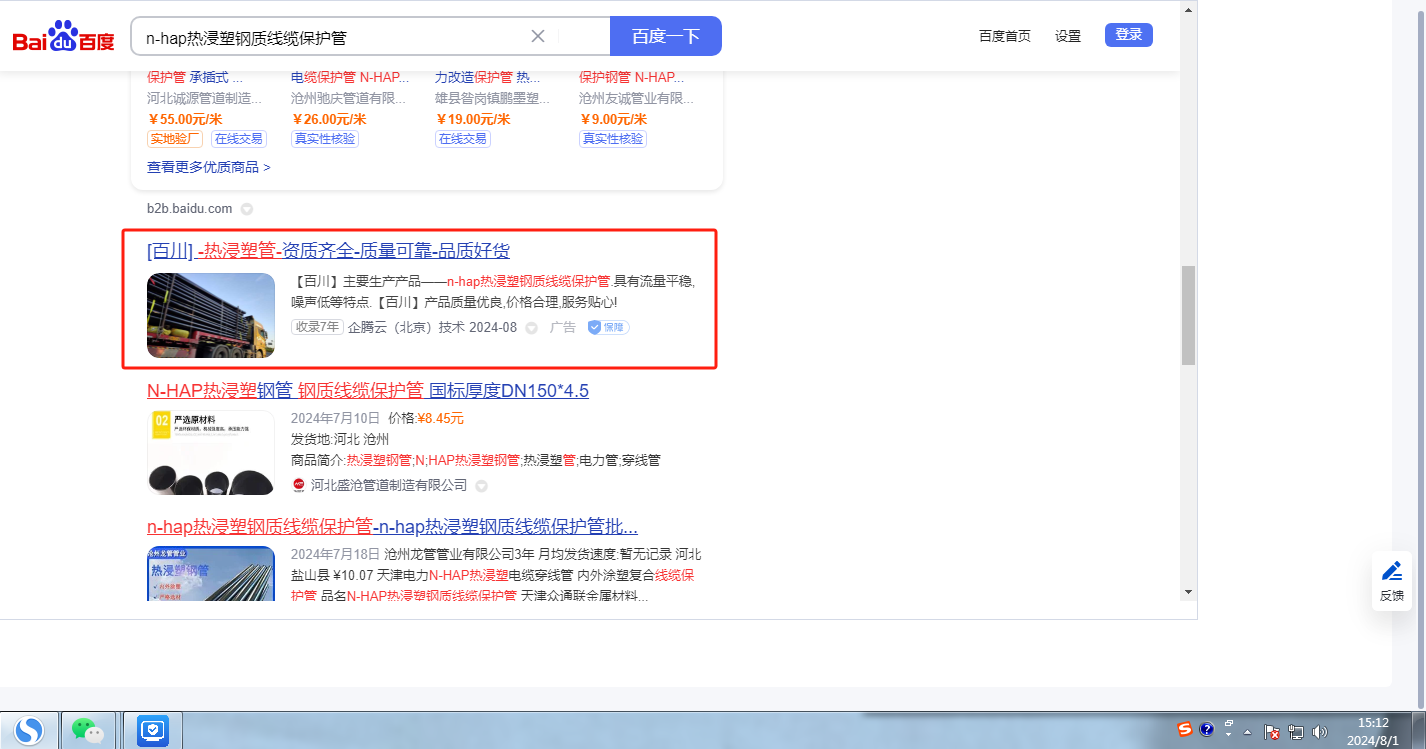Expand dropdown arrow after 河北盛沧管道制造有限公司

pos(481,486)
